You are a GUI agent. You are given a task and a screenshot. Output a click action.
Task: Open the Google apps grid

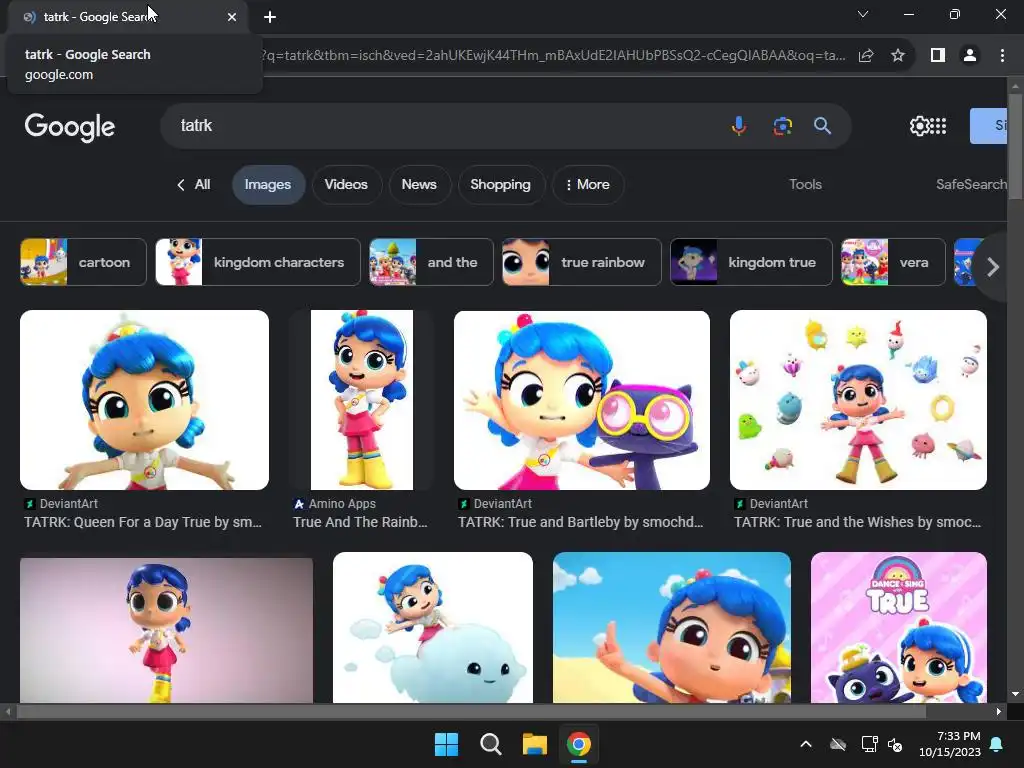(x=938, y=125)
